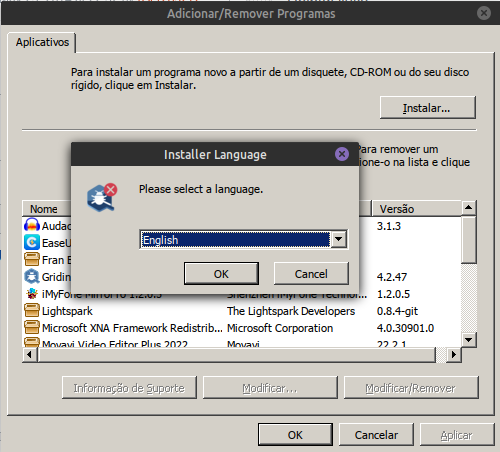The width and height of the screenshot is (500, 452).
Task: Click the Microsoft XNA Framework package icon
Action: (32, 328)
